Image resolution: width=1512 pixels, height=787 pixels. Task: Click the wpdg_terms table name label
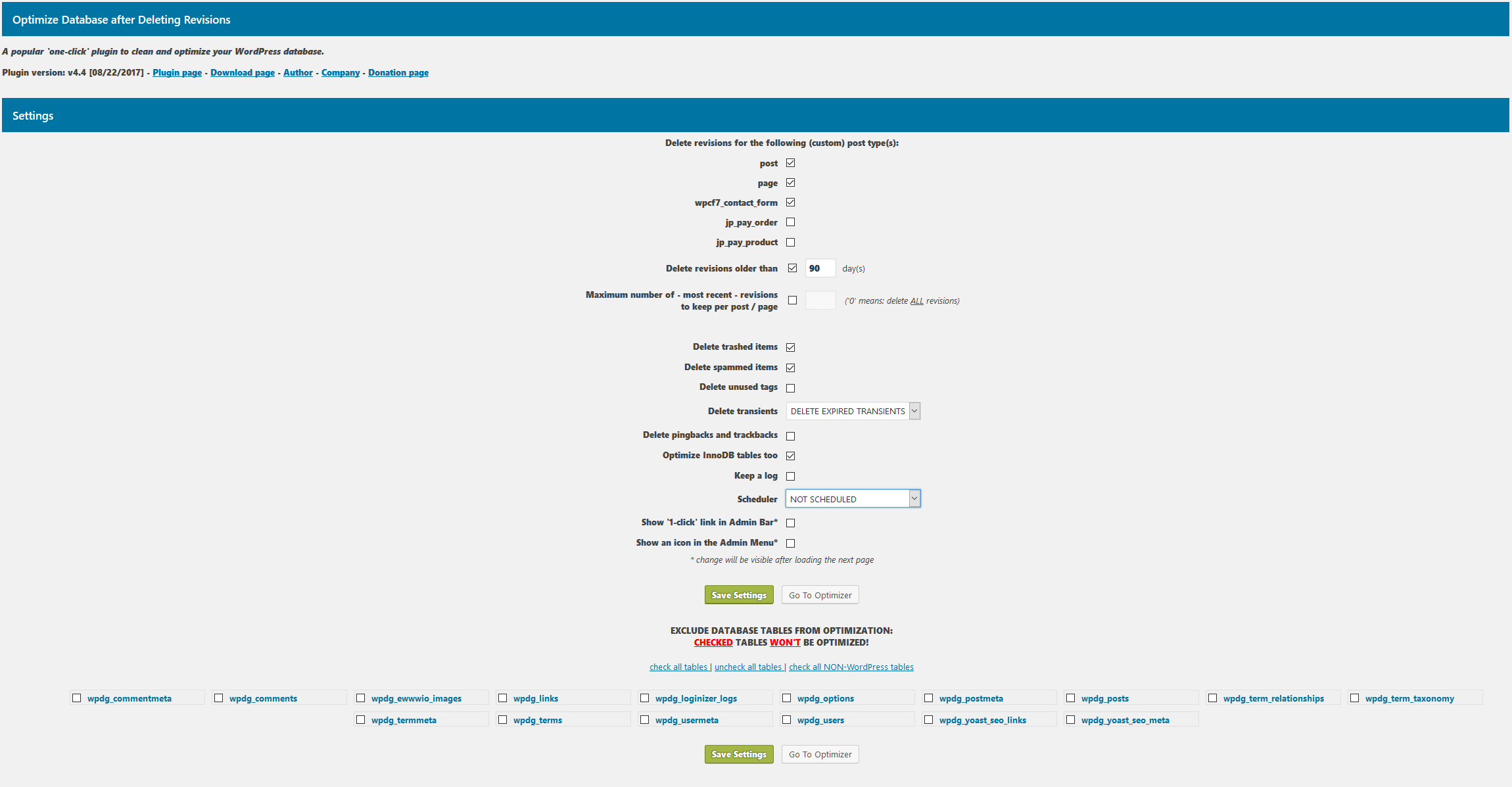tap(538, 720)
